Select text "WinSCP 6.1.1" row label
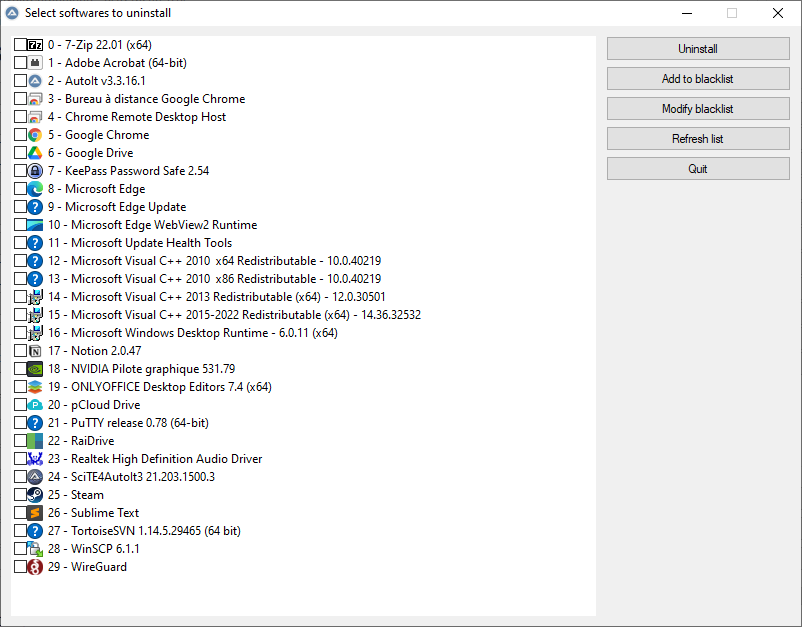 pos(105,549)
